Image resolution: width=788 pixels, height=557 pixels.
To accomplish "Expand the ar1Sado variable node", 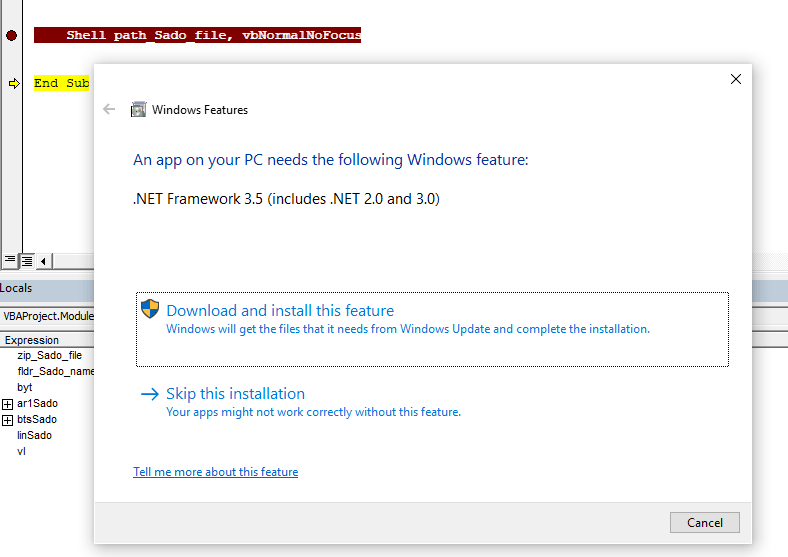I will pyautogui.click(x=8, y=403).
